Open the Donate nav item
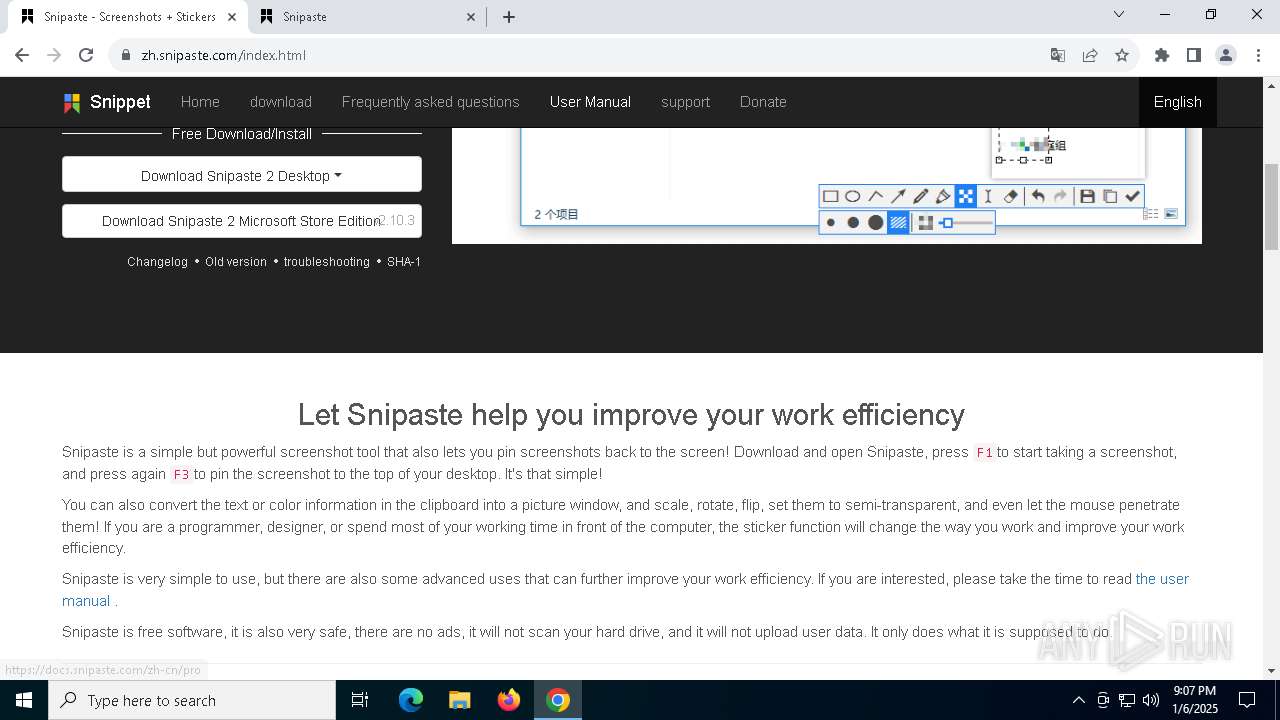 pyautogui.click(x=763, y=102)
